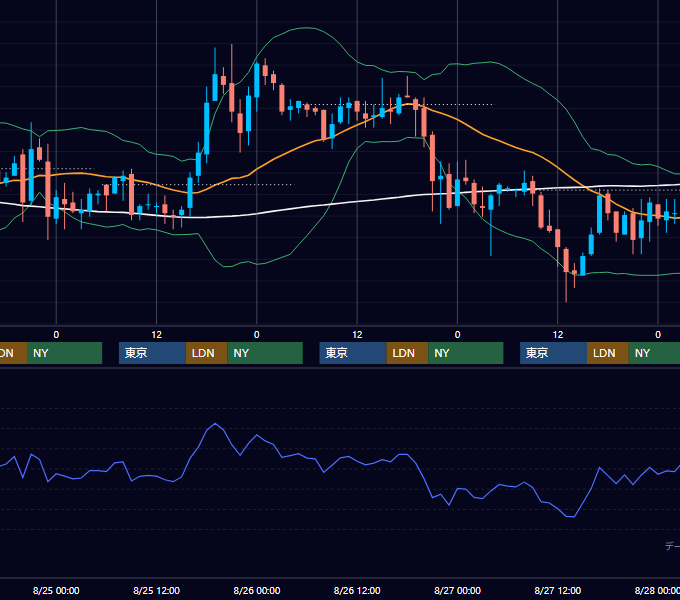Click the 東京 session block on 8/25

pyautogui.click(x=152, y=353)
